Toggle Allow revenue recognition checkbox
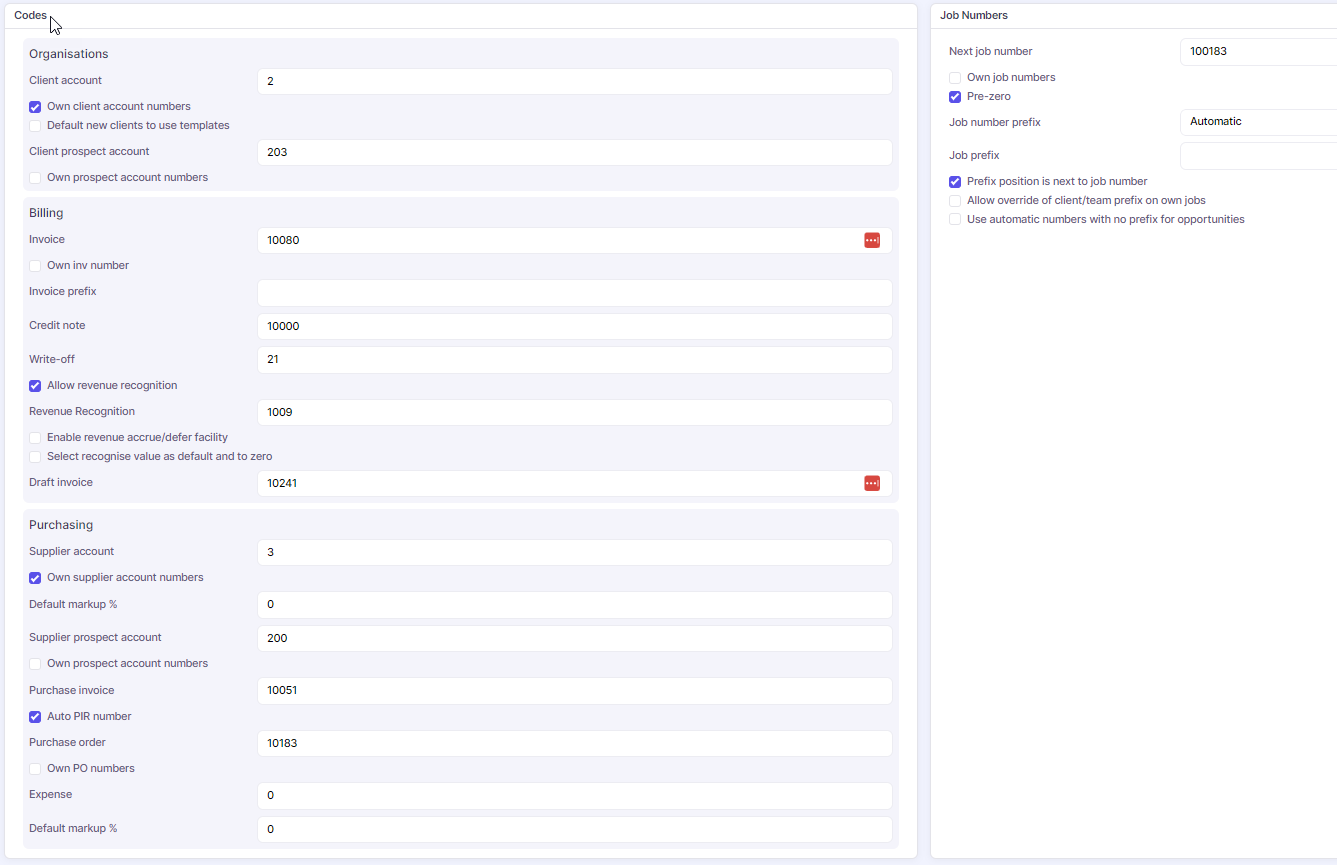1337x865 pixels. pyautogui.click(x=35, y=386)
